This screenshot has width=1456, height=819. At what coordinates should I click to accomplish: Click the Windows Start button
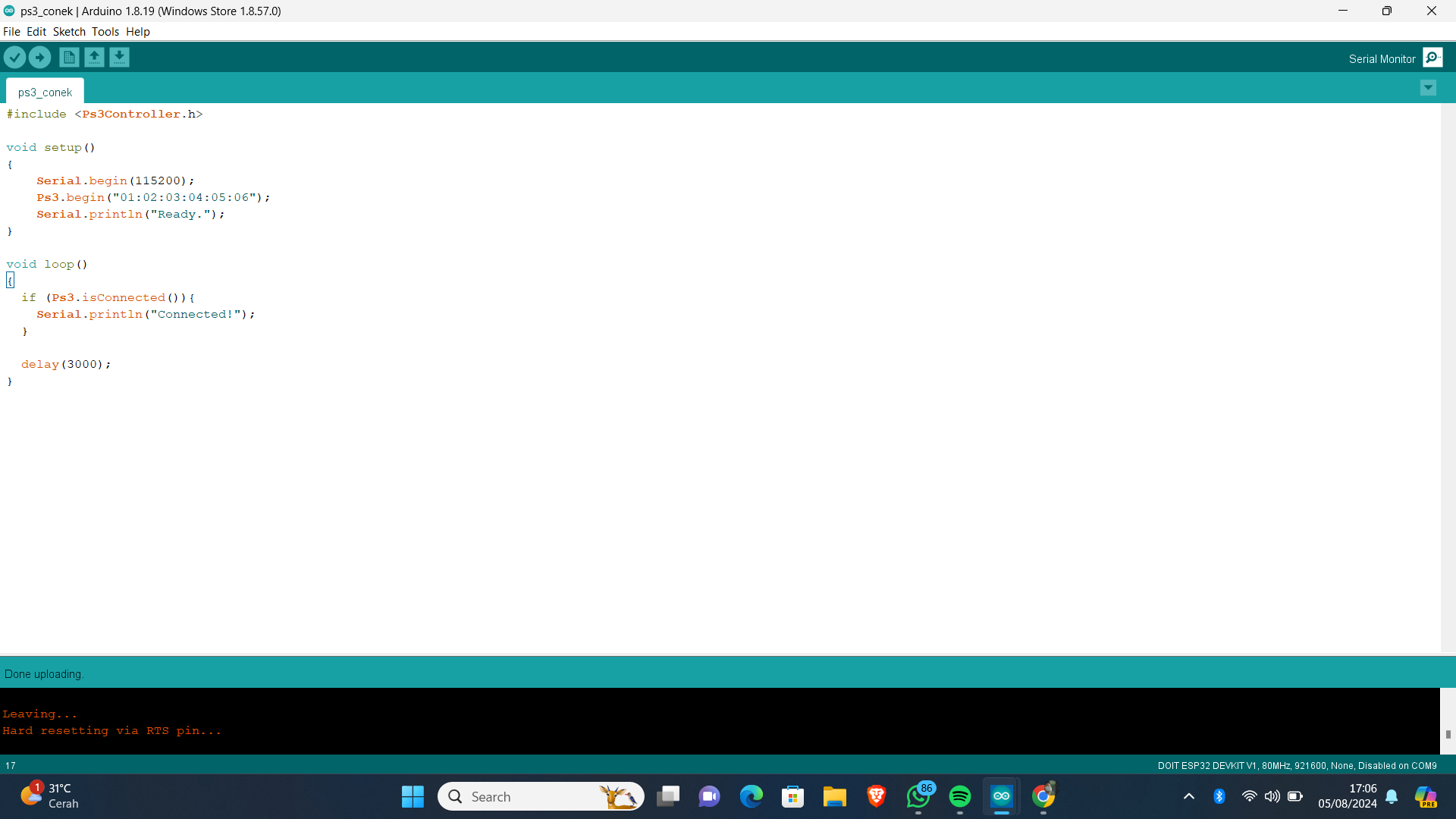click(x=413, y=796)
